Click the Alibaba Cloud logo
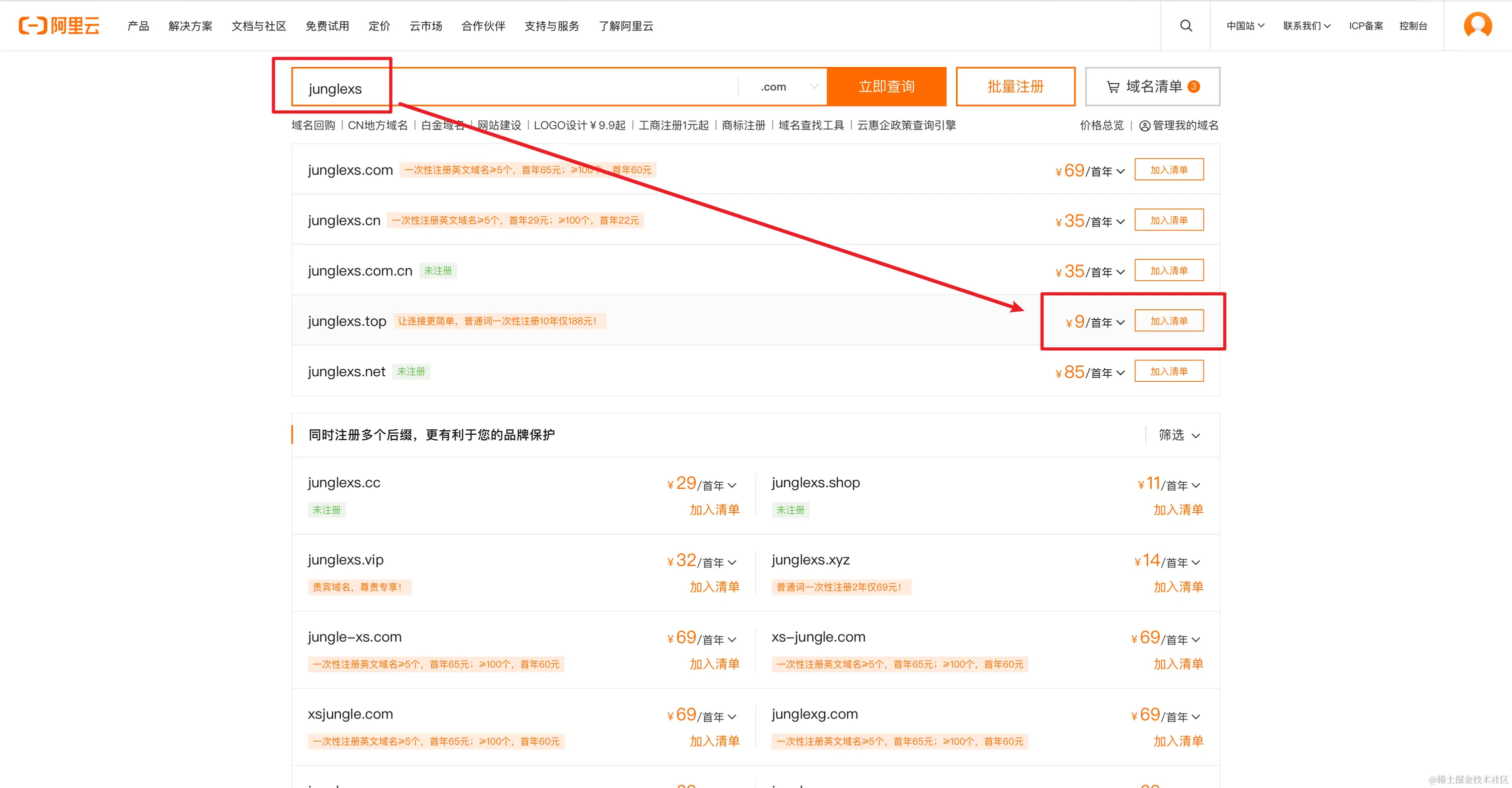1512x788 pixels. (x=58, y=26)
